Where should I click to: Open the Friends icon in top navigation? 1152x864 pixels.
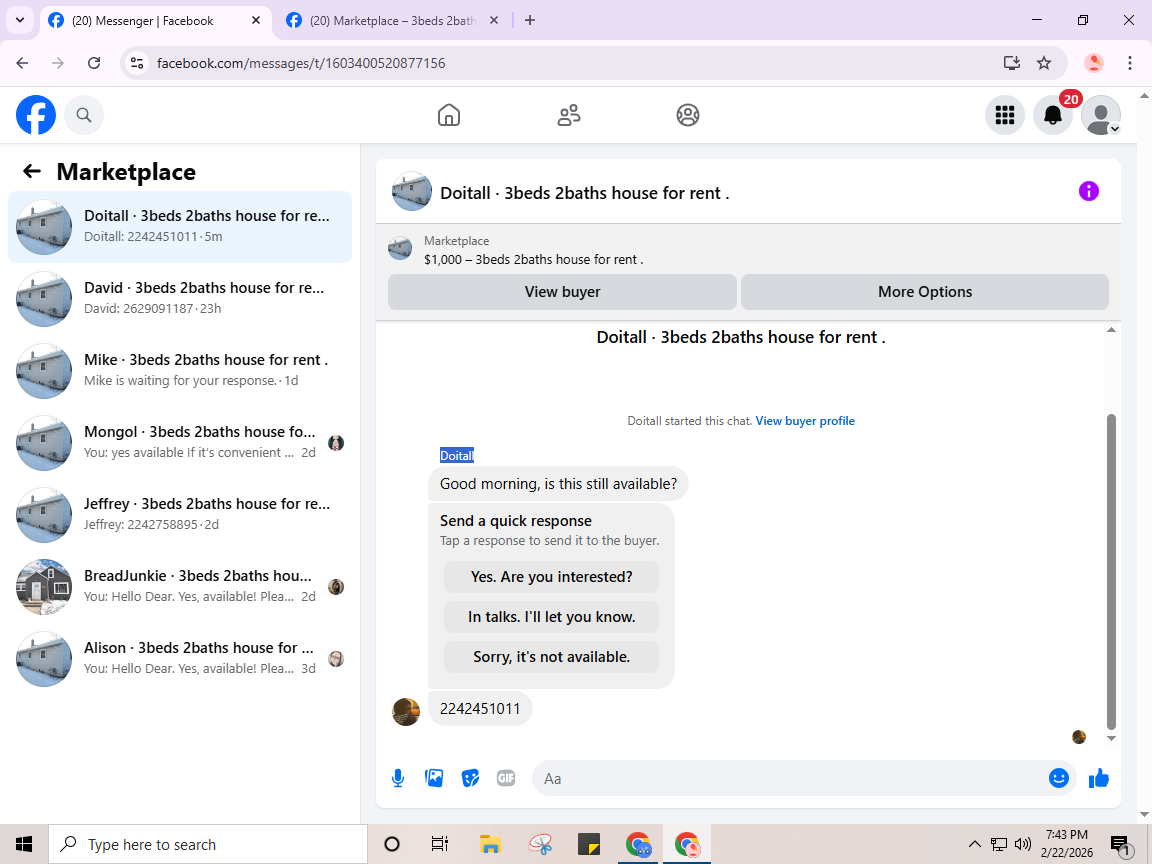[569, 115]
